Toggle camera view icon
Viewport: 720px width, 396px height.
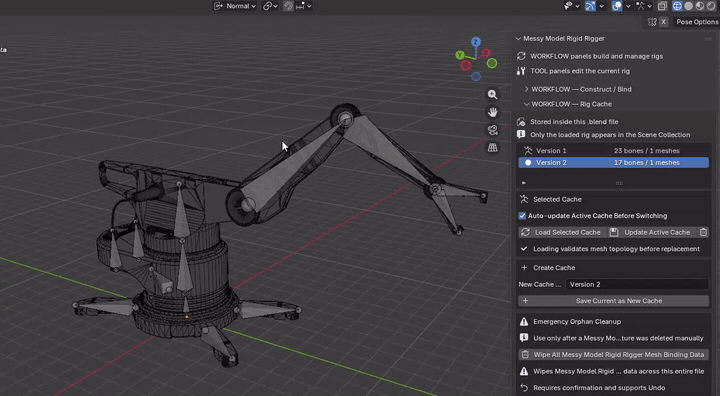(x=492, y=130)
